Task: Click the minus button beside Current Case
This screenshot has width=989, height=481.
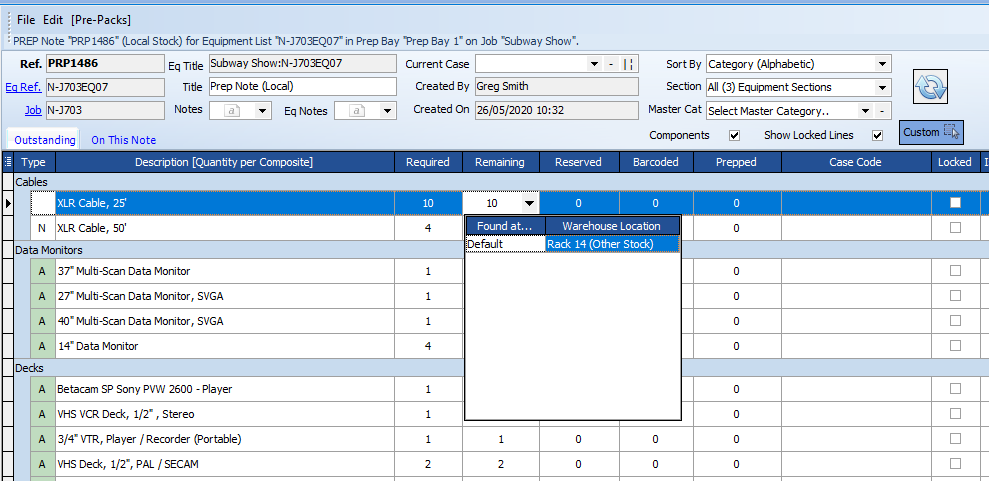Action: [610, 64]
